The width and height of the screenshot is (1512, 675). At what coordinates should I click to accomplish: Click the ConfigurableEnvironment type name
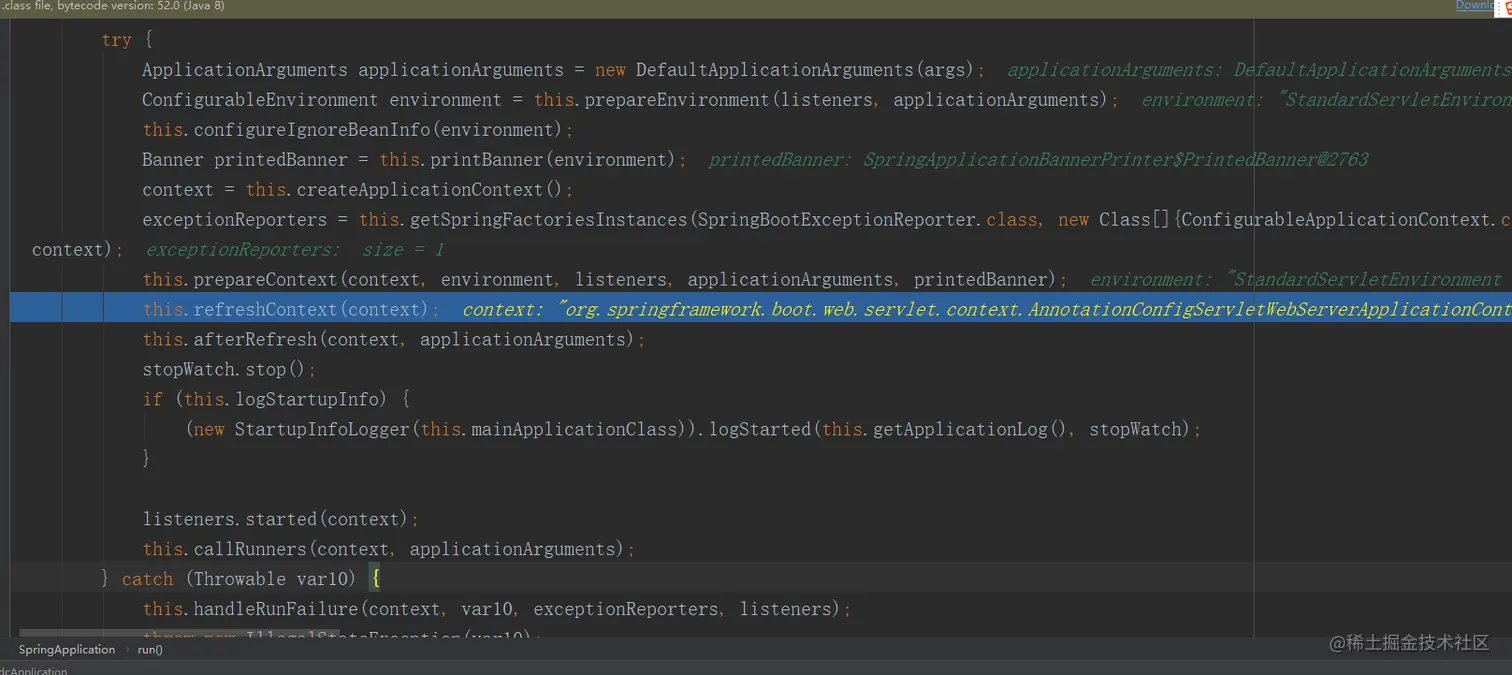point(260,100)
